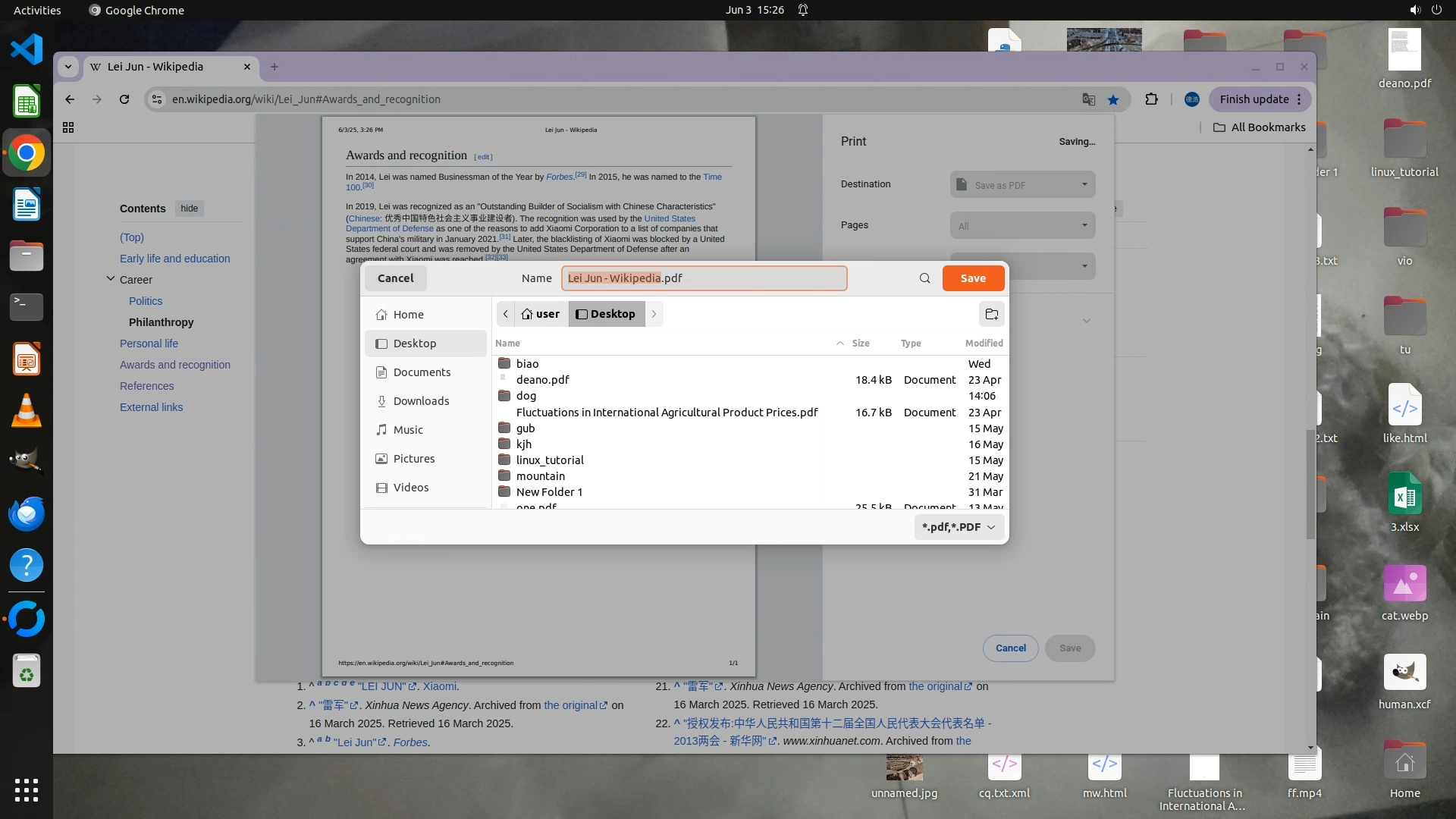Open the Chrome extensions puzzle icon

(1151, 99)
